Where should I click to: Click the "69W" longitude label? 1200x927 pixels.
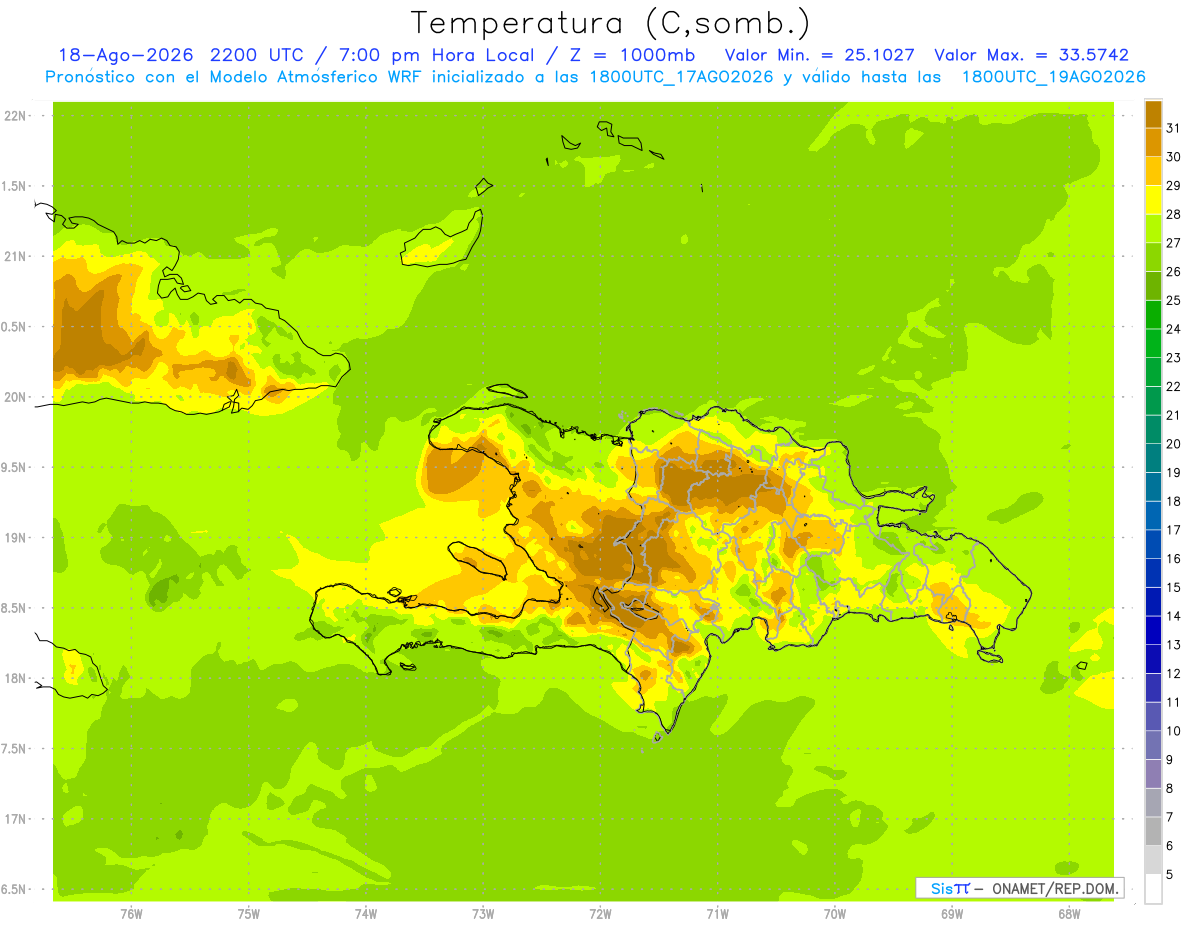(x=951, y=914)
